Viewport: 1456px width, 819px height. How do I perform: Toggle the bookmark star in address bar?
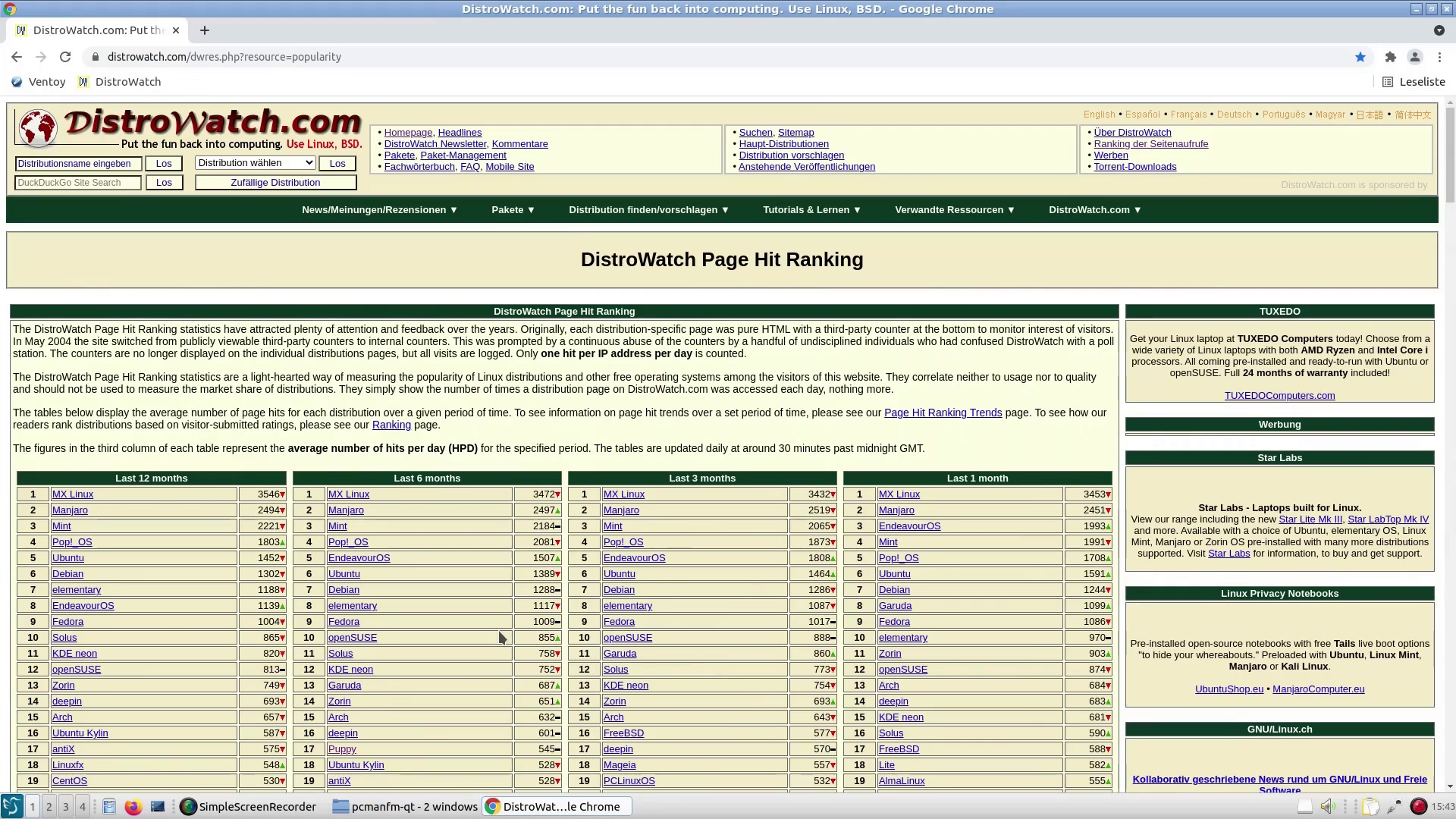click(1360, 57)
